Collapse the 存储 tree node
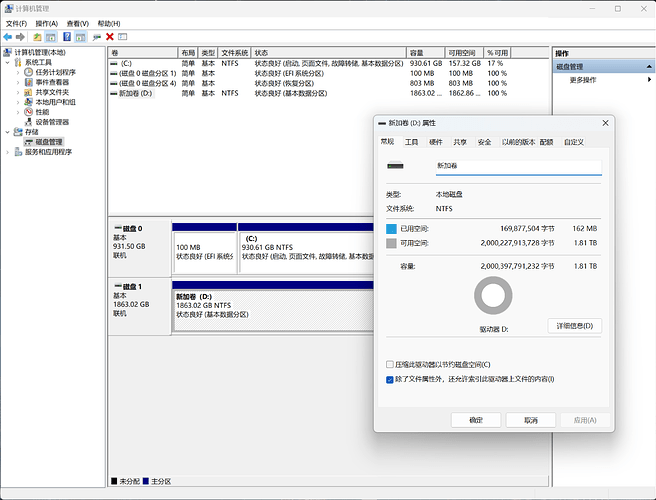 click(9, 132)
